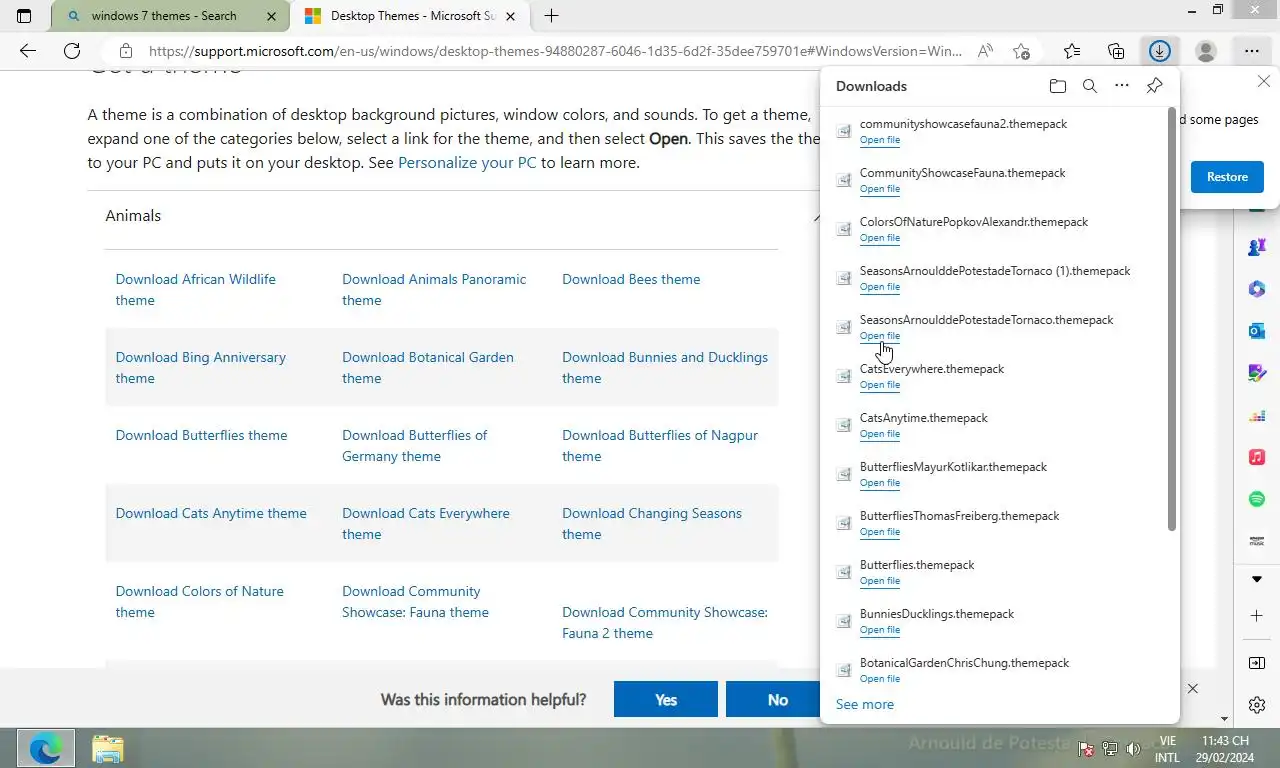Add a new sidebar app with plus
Viewport: 1280px width, 768px height.
tap(1257, 615)
